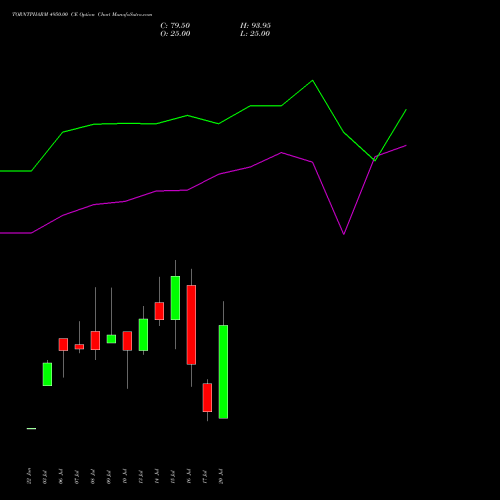Click the peak of the green line
Screen dimensions: 500x500
[x=312, y=80]
